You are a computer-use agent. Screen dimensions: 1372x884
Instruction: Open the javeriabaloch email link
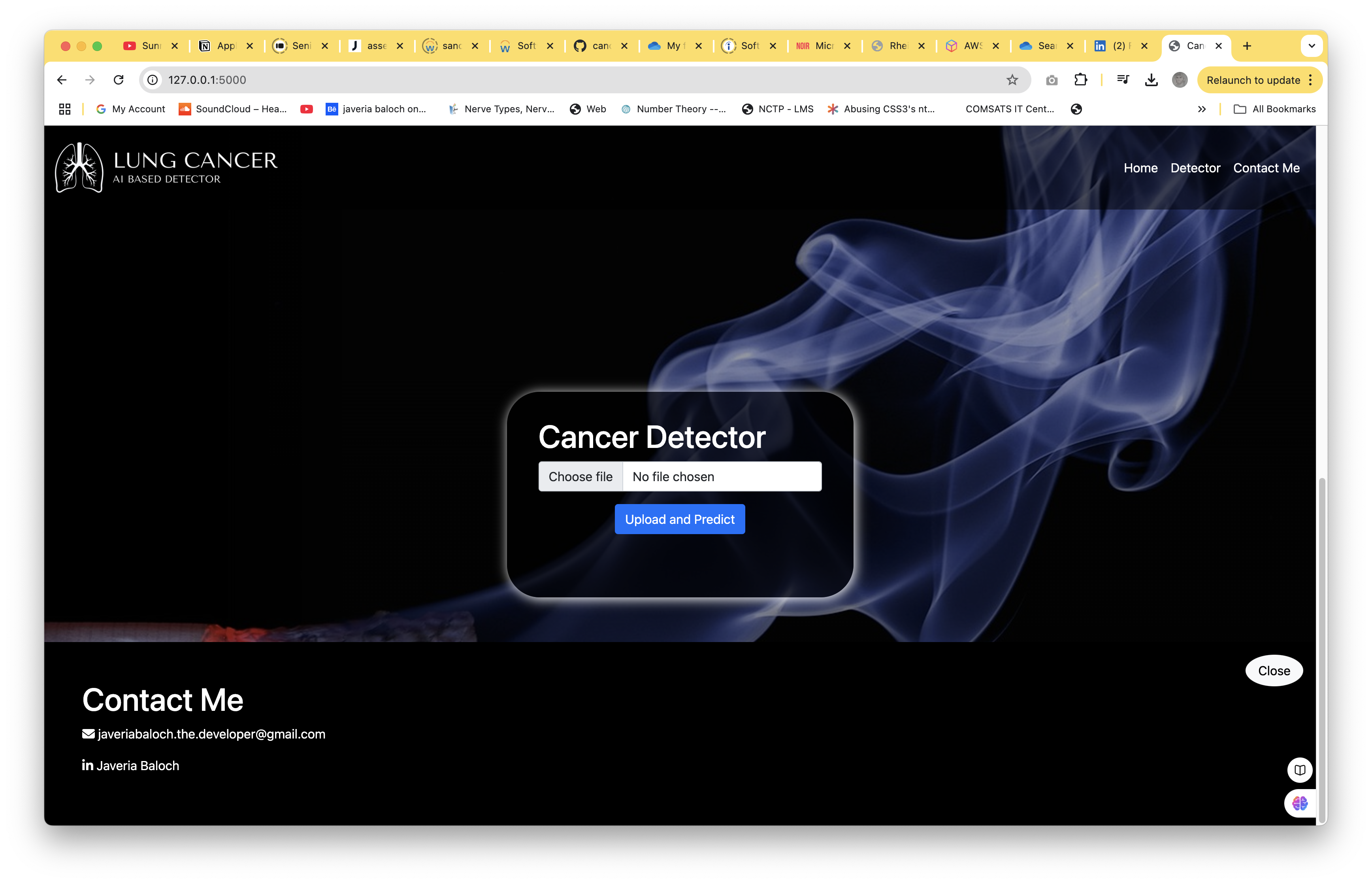211,734
